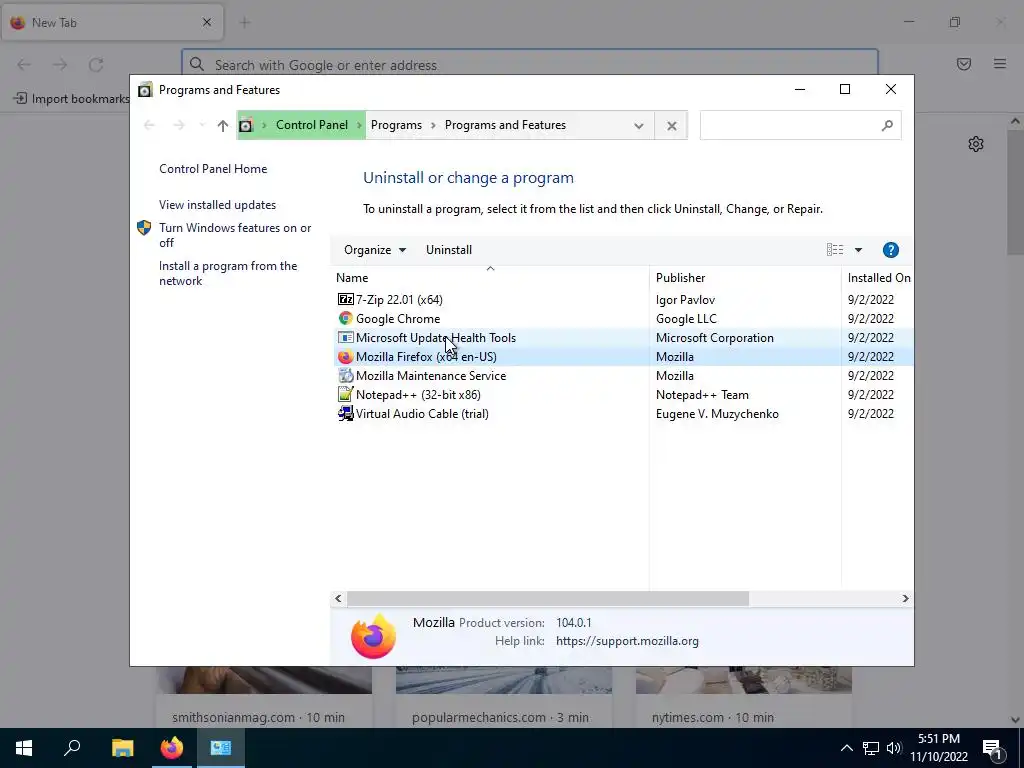The image size is (1024, 768).
Task: Select the Notepad++ (32-bit x86) row
Action: 622,394
